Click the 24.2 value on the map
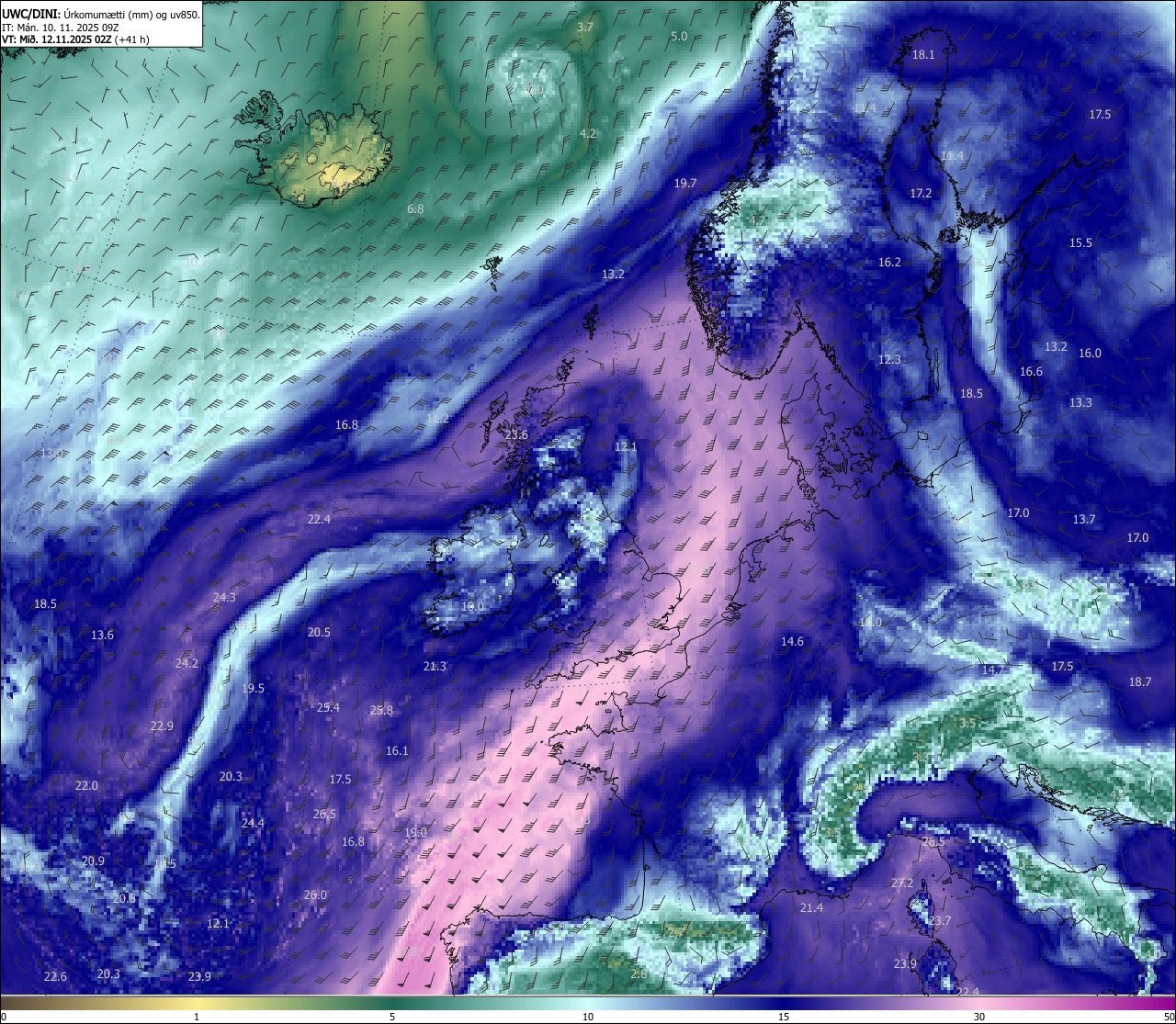The image size is (1176, 1024). tap(187, 663)
